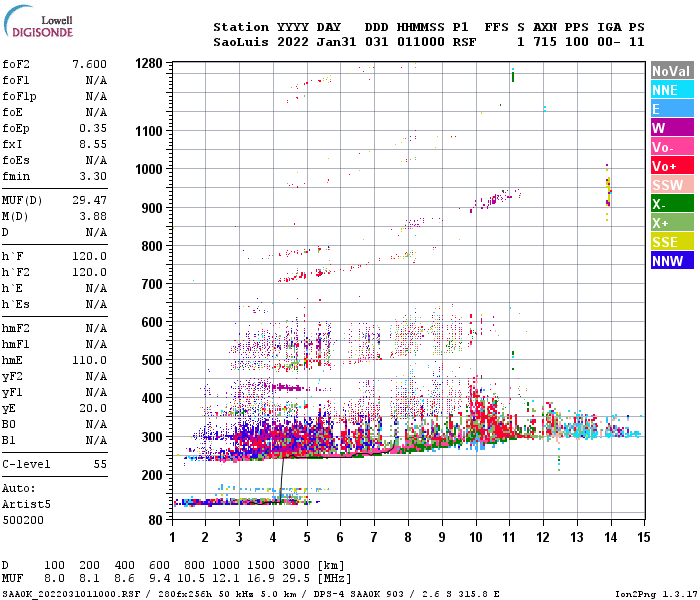Click the 5 MHz frequency axis label
The width and height of the screenshot is (700, 600).
point(307,537)
